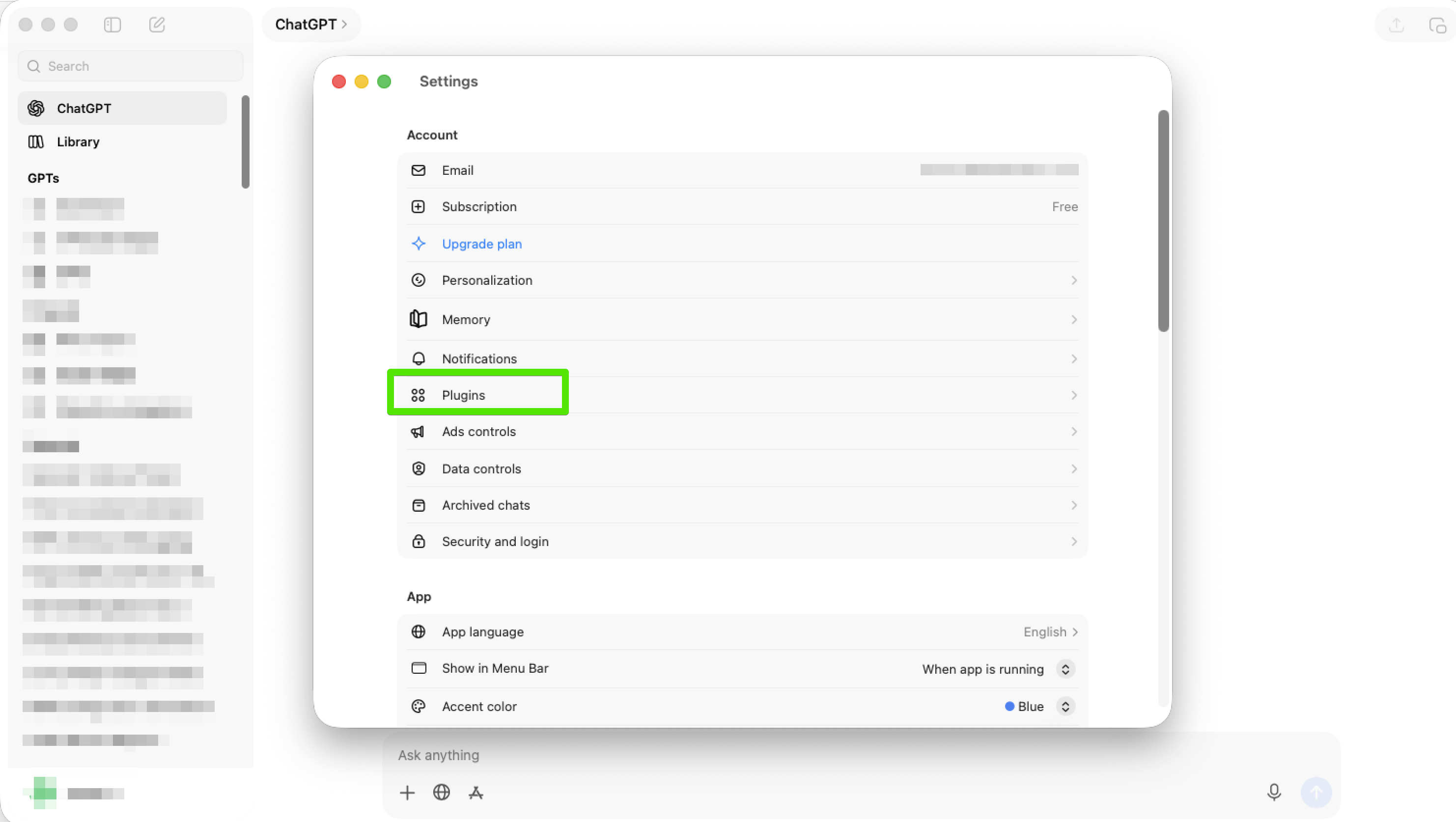This screenshot has width=1456, height=822.
Task: Open App language English selector
Action: point(1051,631)
